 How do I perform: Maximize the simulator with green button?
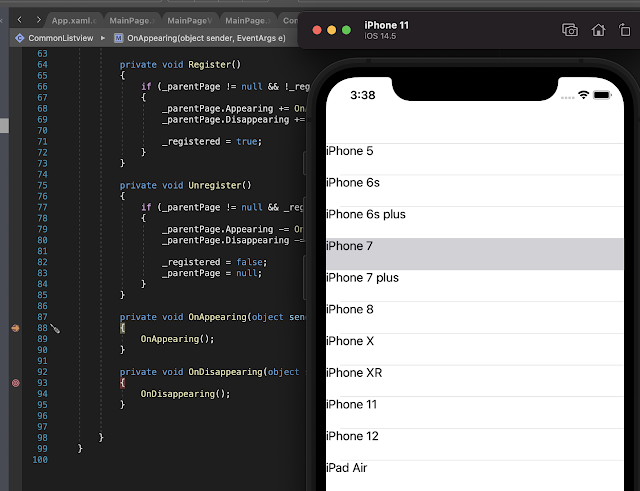coord(346,30)
